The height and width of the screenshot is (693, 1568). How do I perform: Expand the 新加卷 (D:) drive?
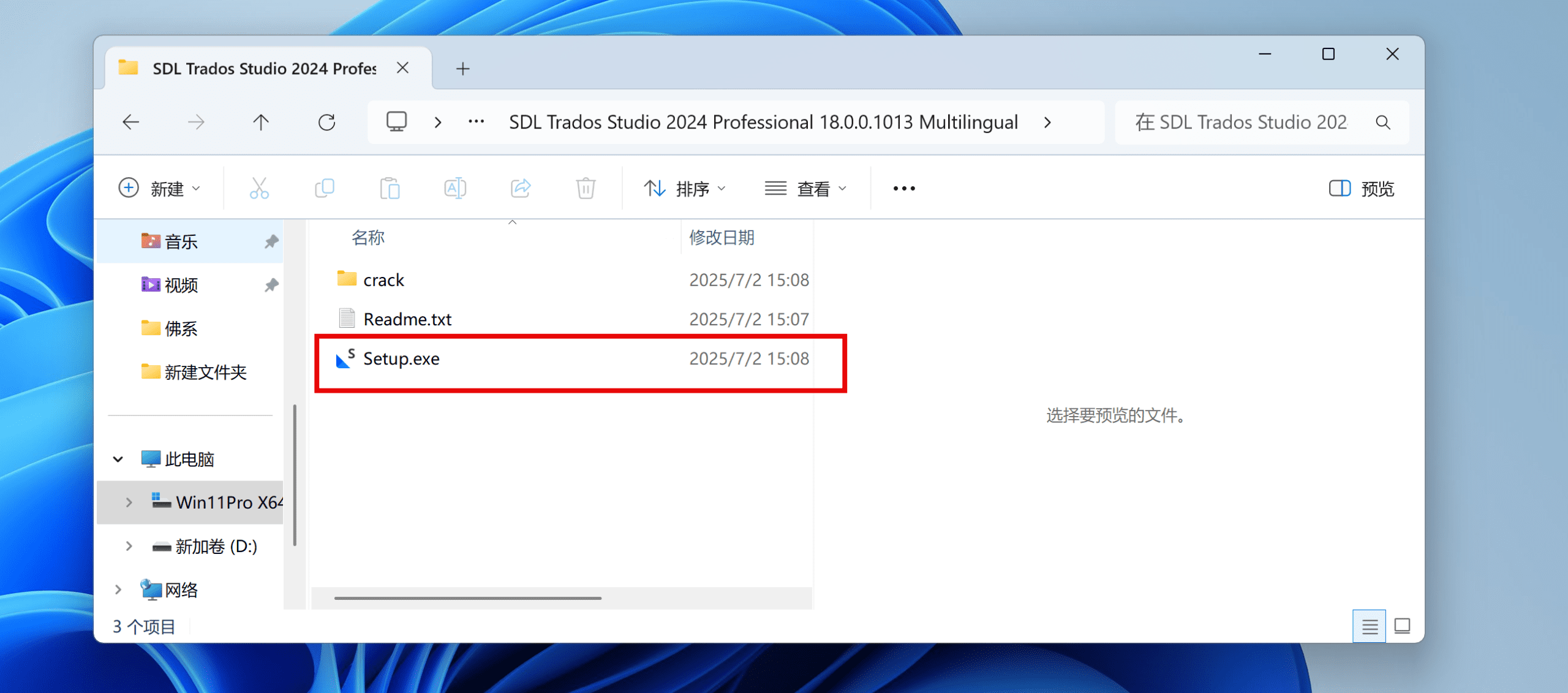pyautogui.click(x=129, y=546)
